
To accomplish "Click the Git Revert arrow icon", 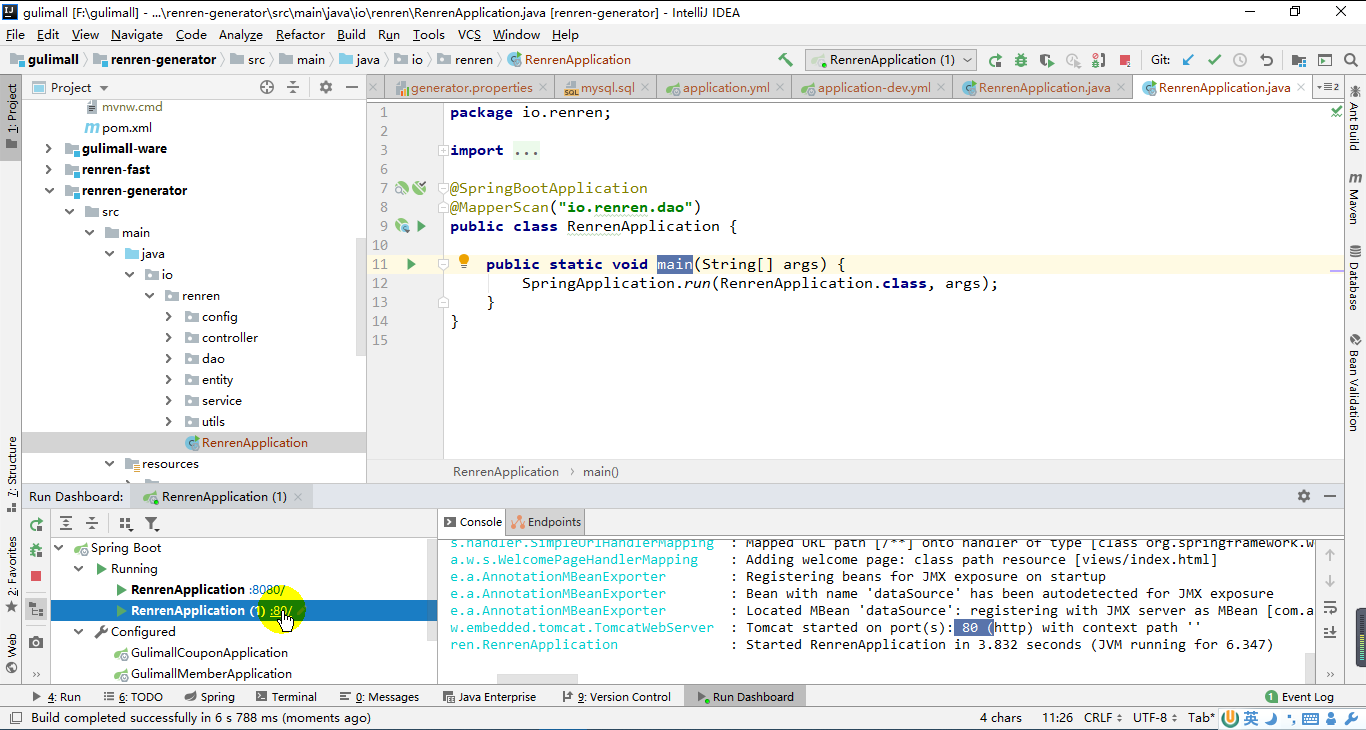I will pyautogui.click(x=1266, y=60).
